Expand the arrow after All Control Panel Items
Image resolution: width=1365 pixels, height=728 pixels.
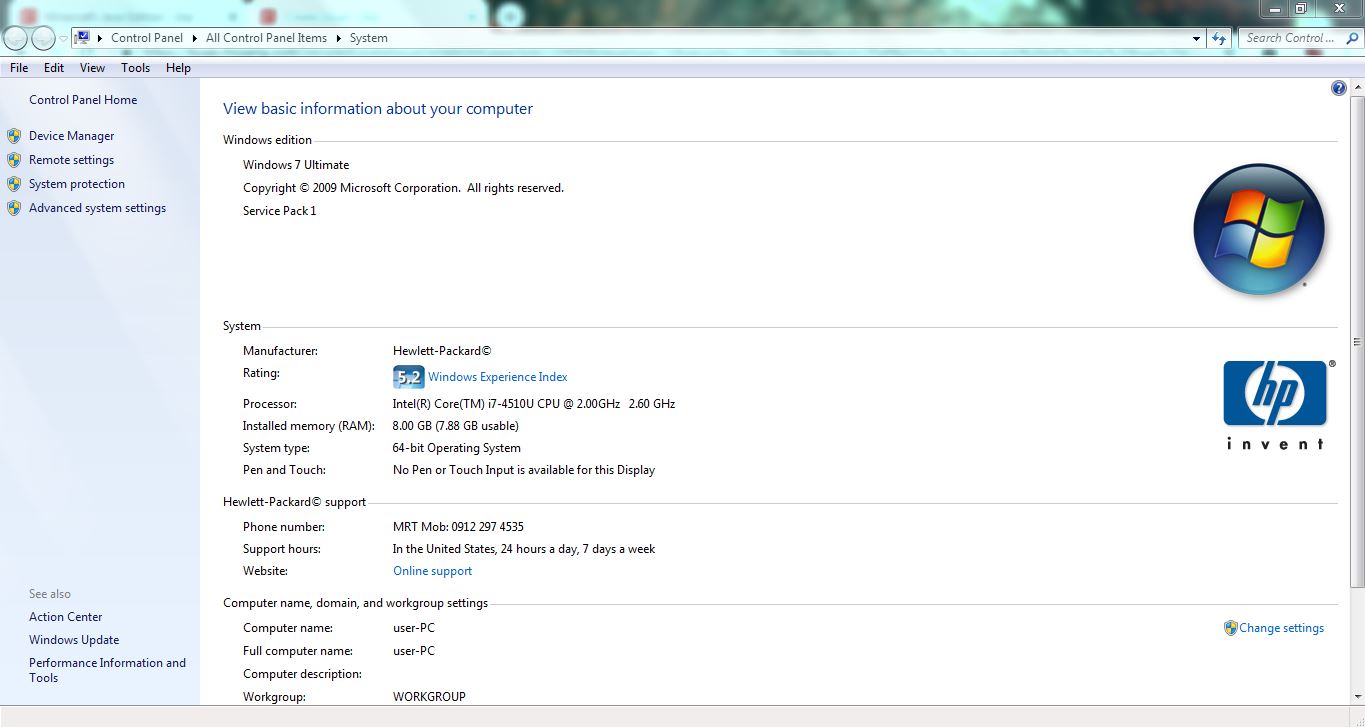(x=339, y=39)
